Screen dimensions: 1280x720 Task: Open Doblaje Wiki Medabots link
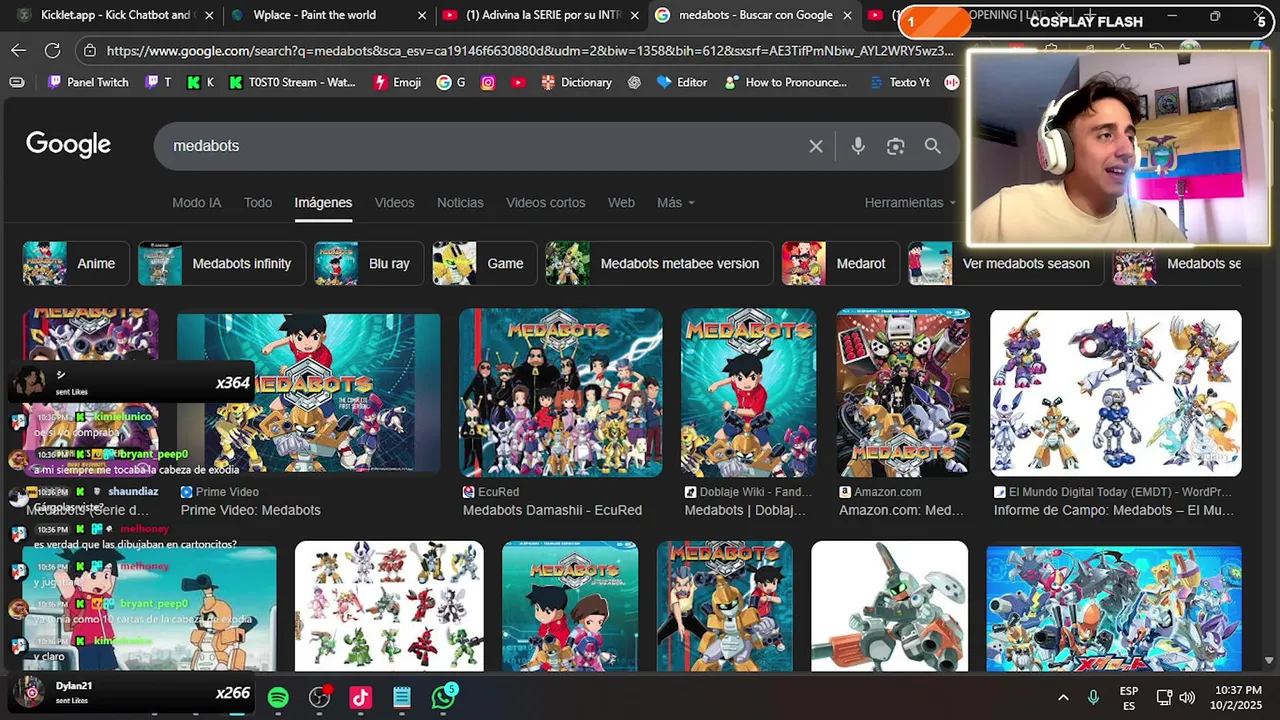(745, 510)
